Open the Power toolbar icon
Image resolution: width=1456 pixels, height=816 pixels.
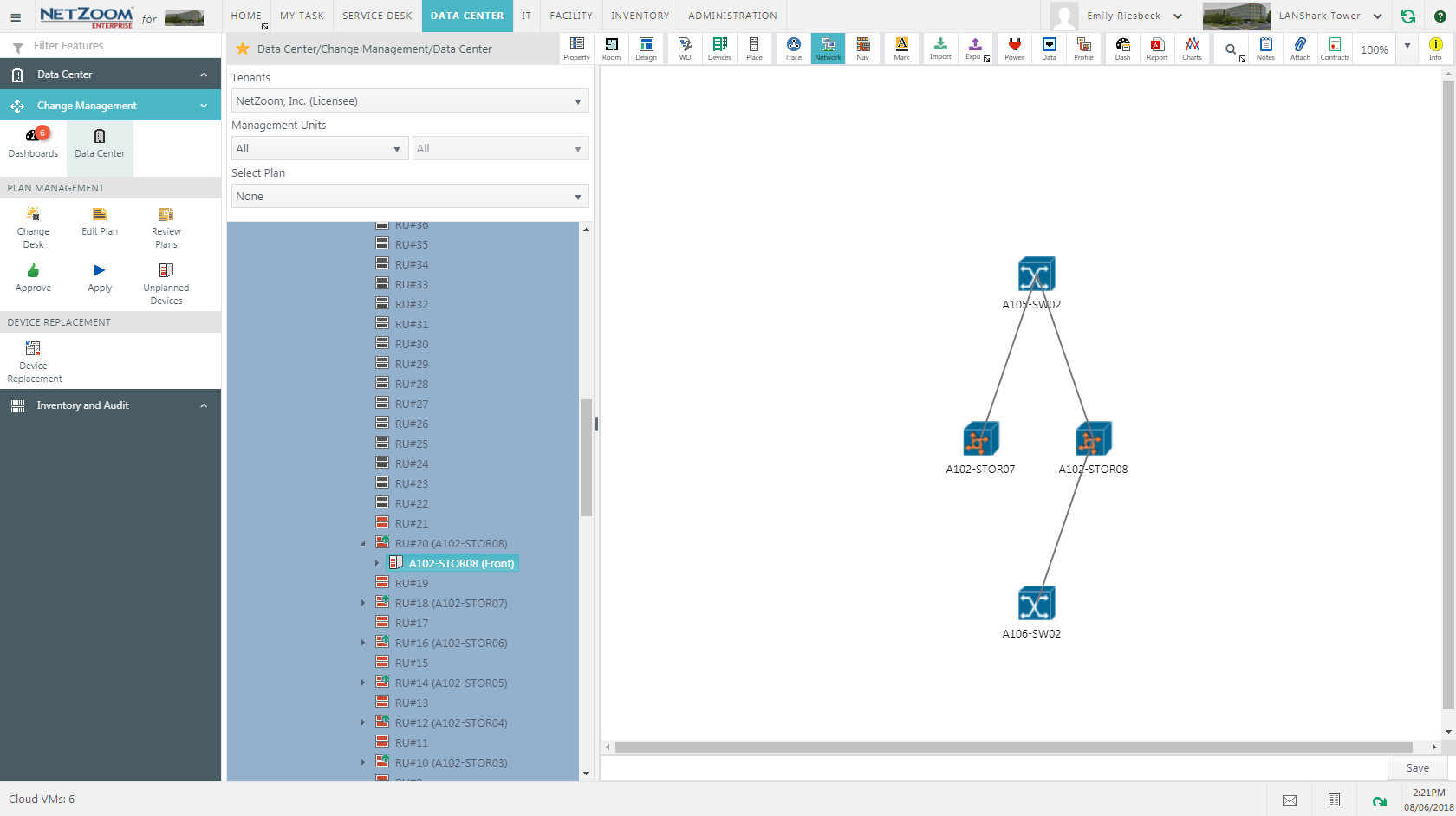(x=1014, y=49)
